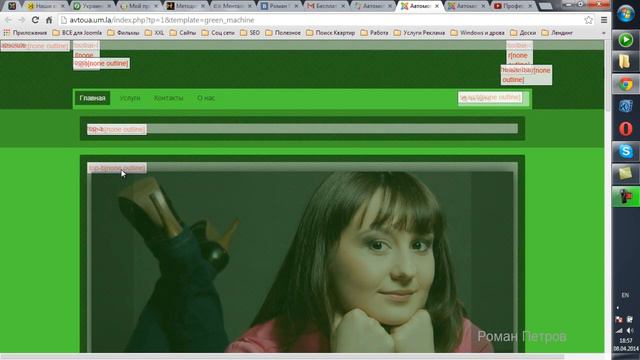Reload the page with the refresh icon
The height and width of the screenshot is (360, 640).
click(x=36, y=20)
